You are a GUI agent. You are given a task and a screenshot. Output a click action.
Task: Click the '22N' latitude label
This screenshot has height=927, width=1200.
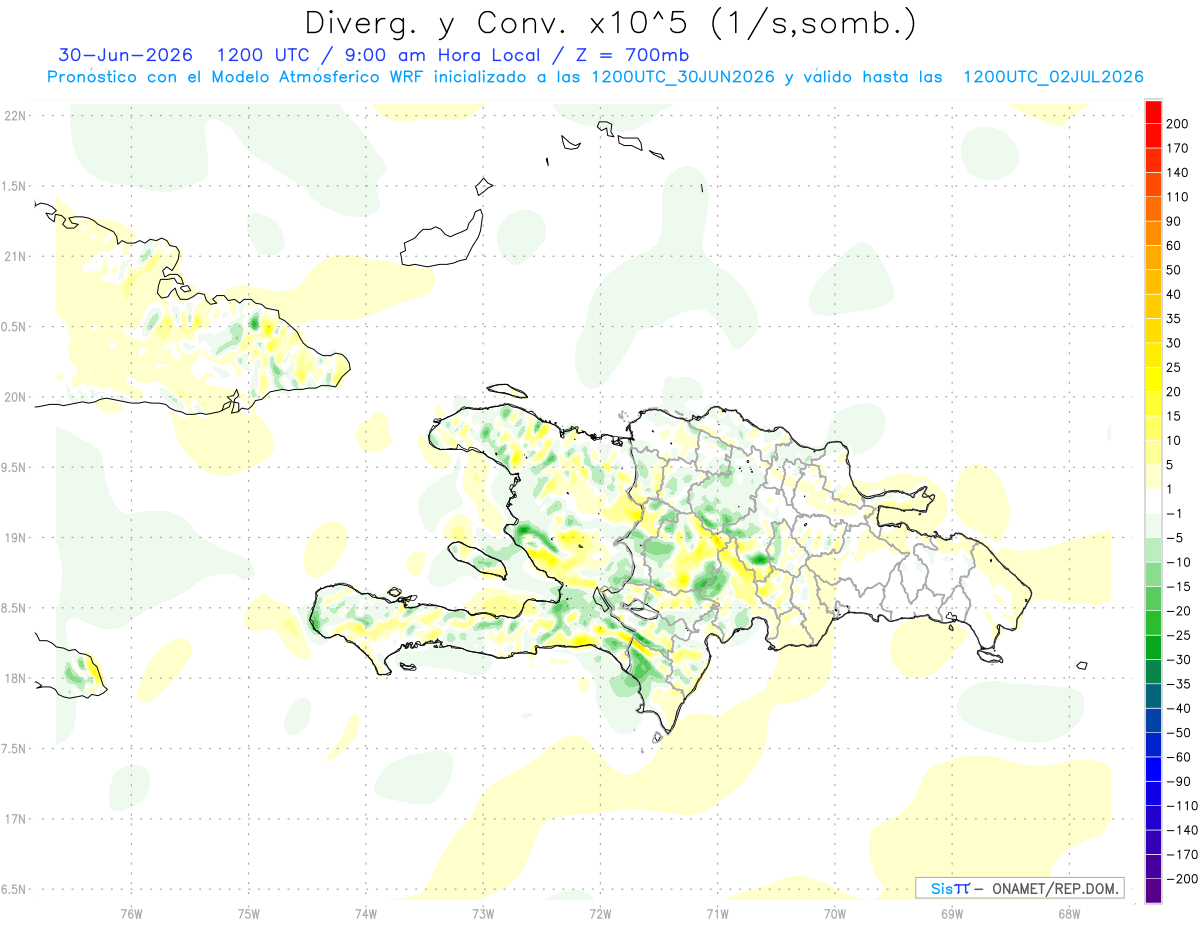pyautogui.click(x=14, y=116)
